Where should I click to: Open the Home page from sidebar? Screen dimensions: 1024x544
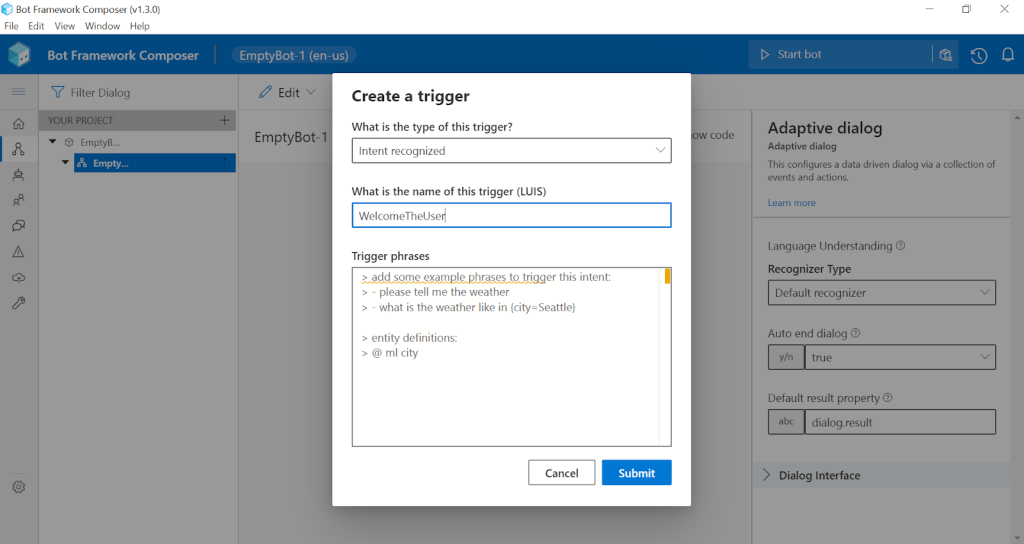pos(18,124)
